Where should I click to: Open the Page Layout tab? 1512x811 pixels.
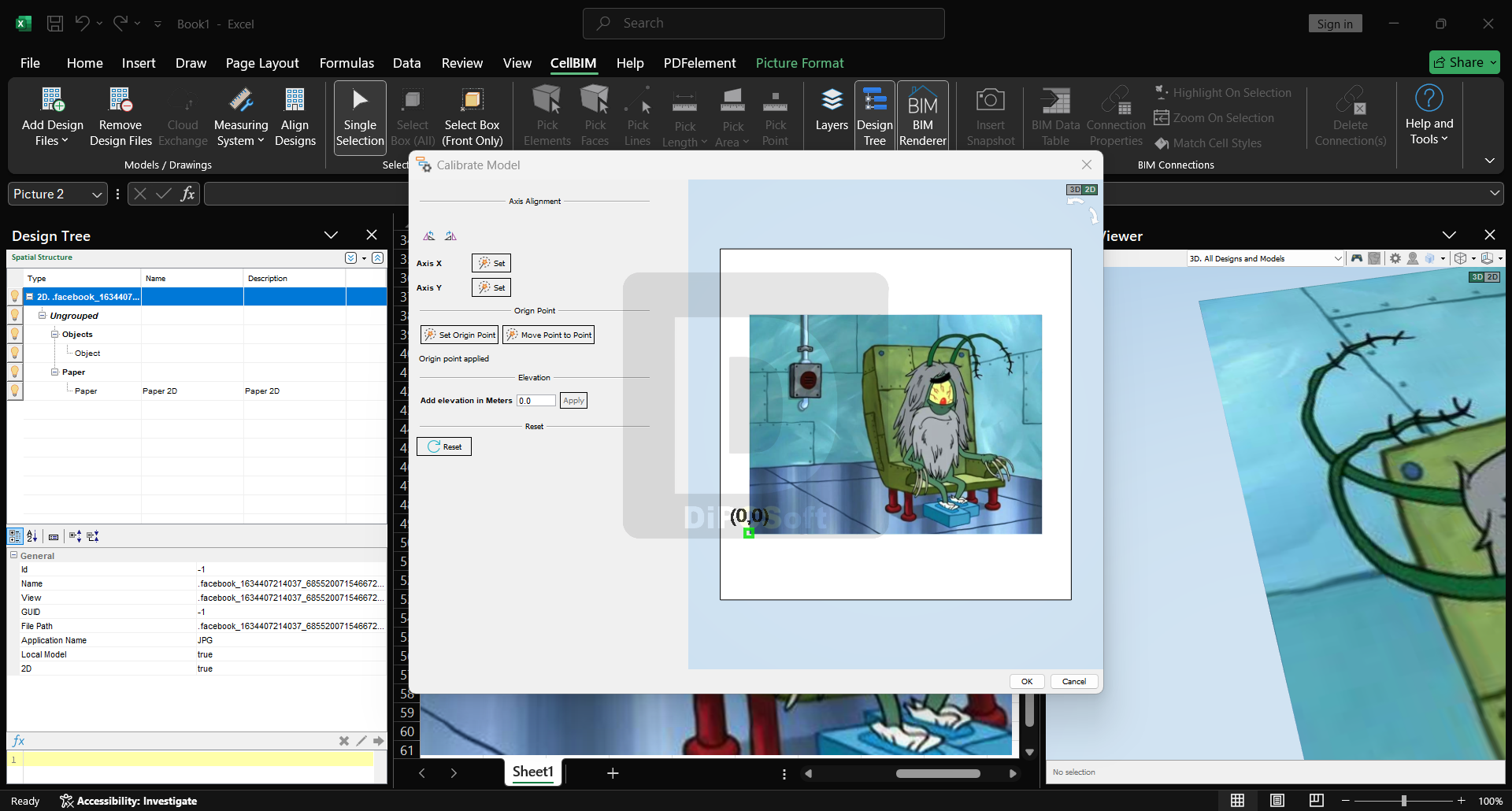point(262,63)
